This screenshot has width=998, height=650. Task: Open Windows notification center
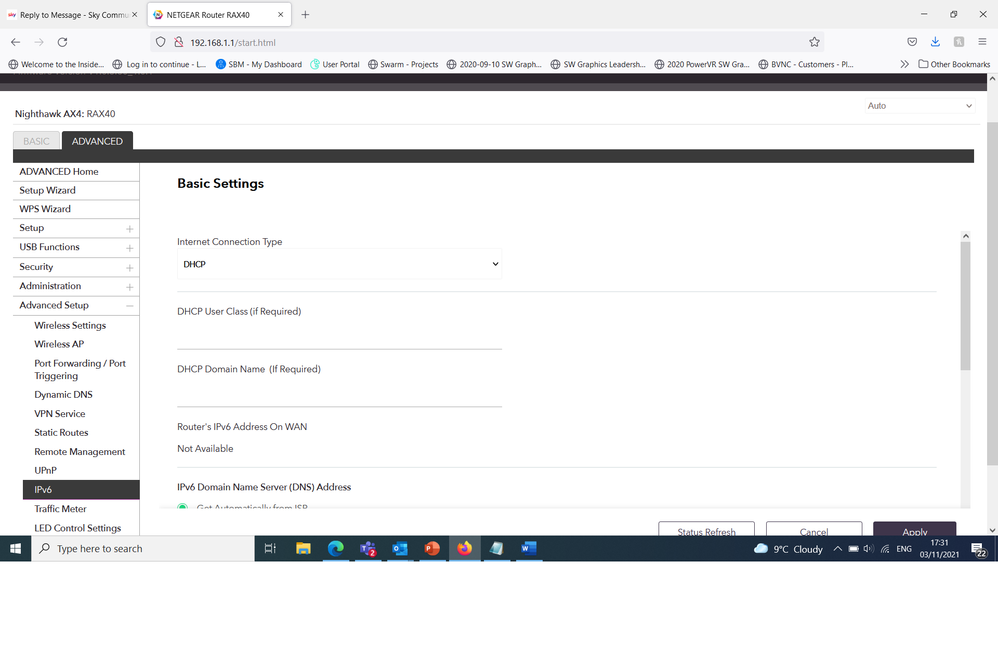pyautogui.click(x=979, y=549)
